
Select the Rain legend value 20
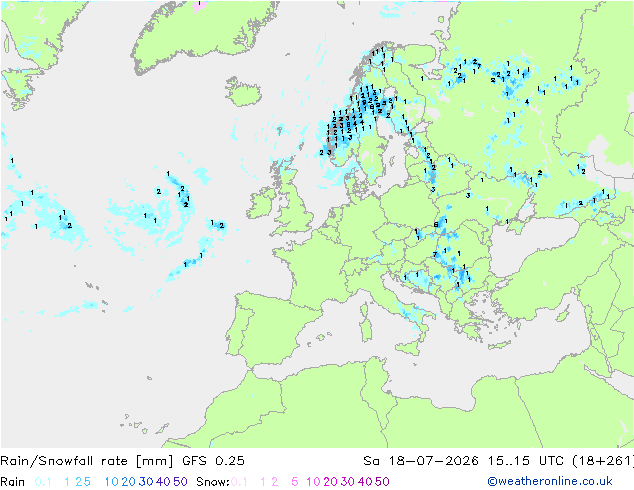(129, 482)
